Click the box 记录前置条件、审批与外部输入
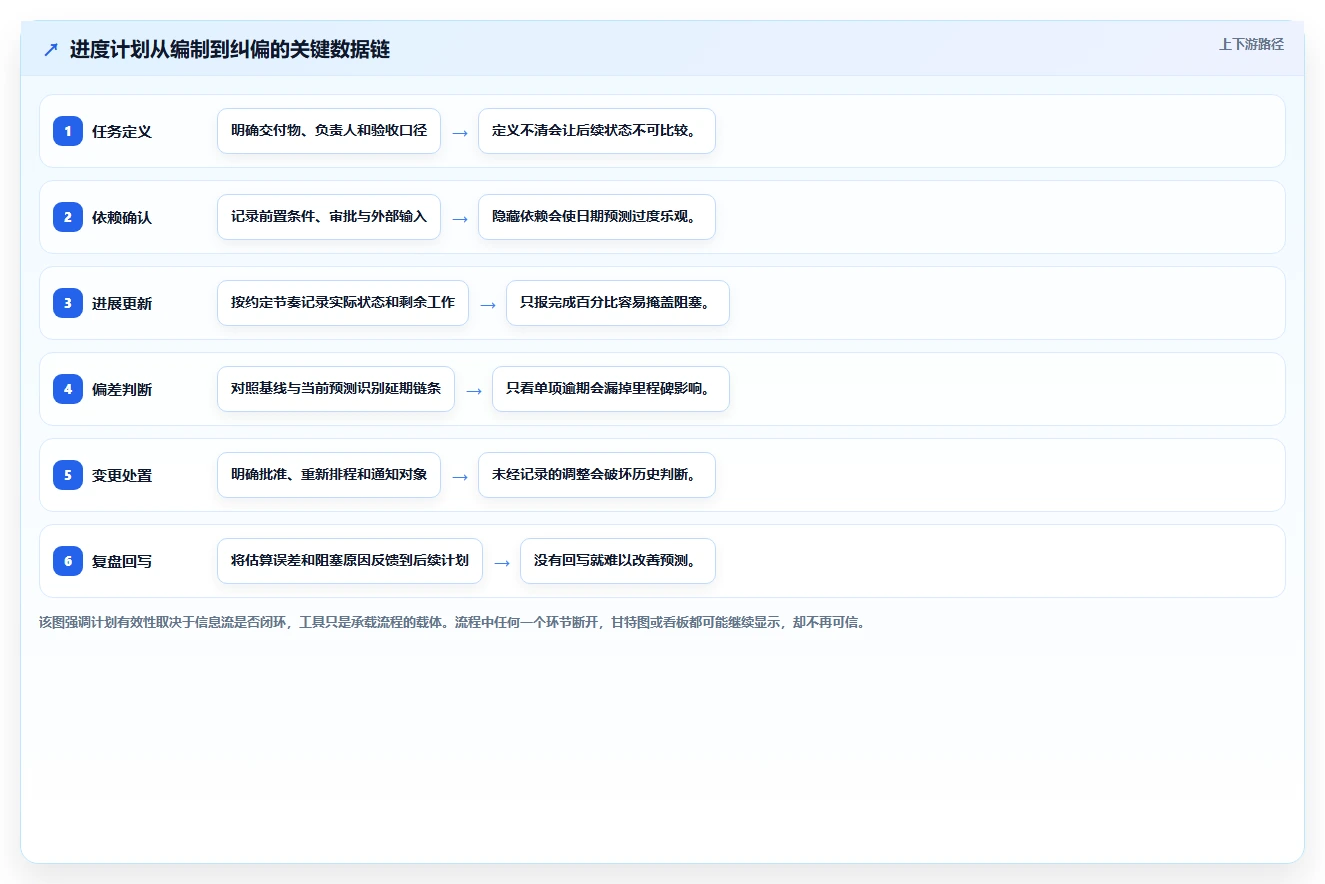 coord(329,217)
